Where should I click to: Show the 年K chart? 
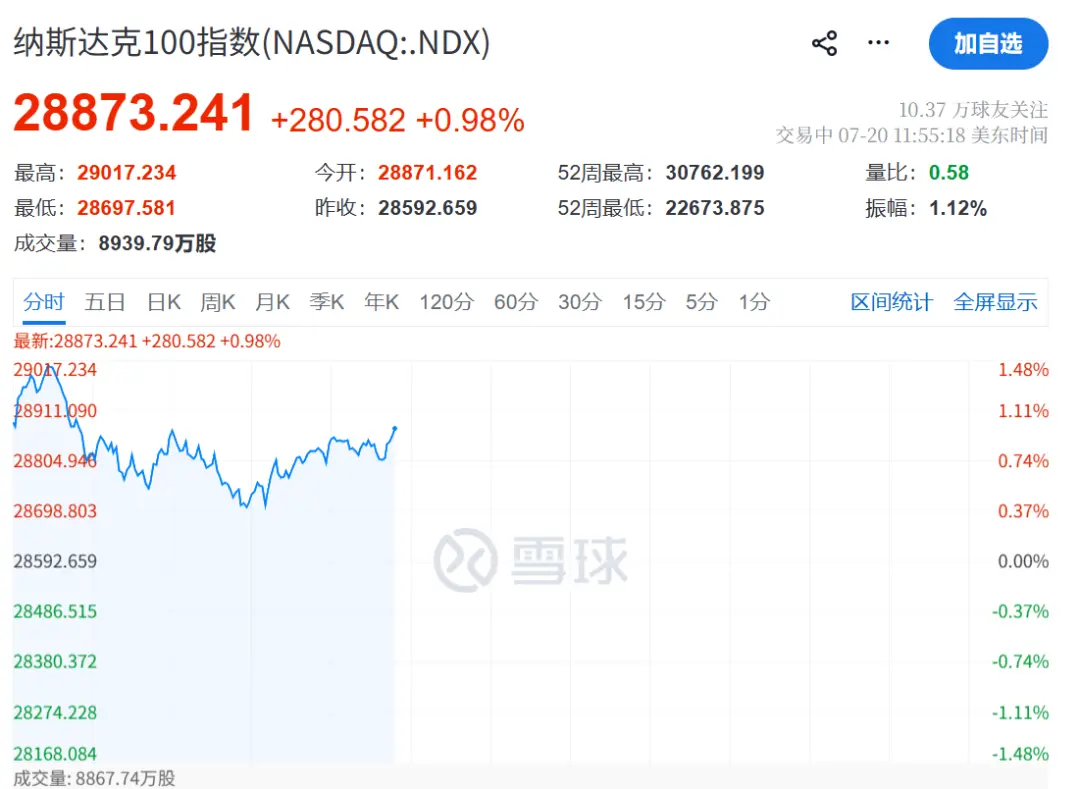pyautogui.click(x=382, y=302)
